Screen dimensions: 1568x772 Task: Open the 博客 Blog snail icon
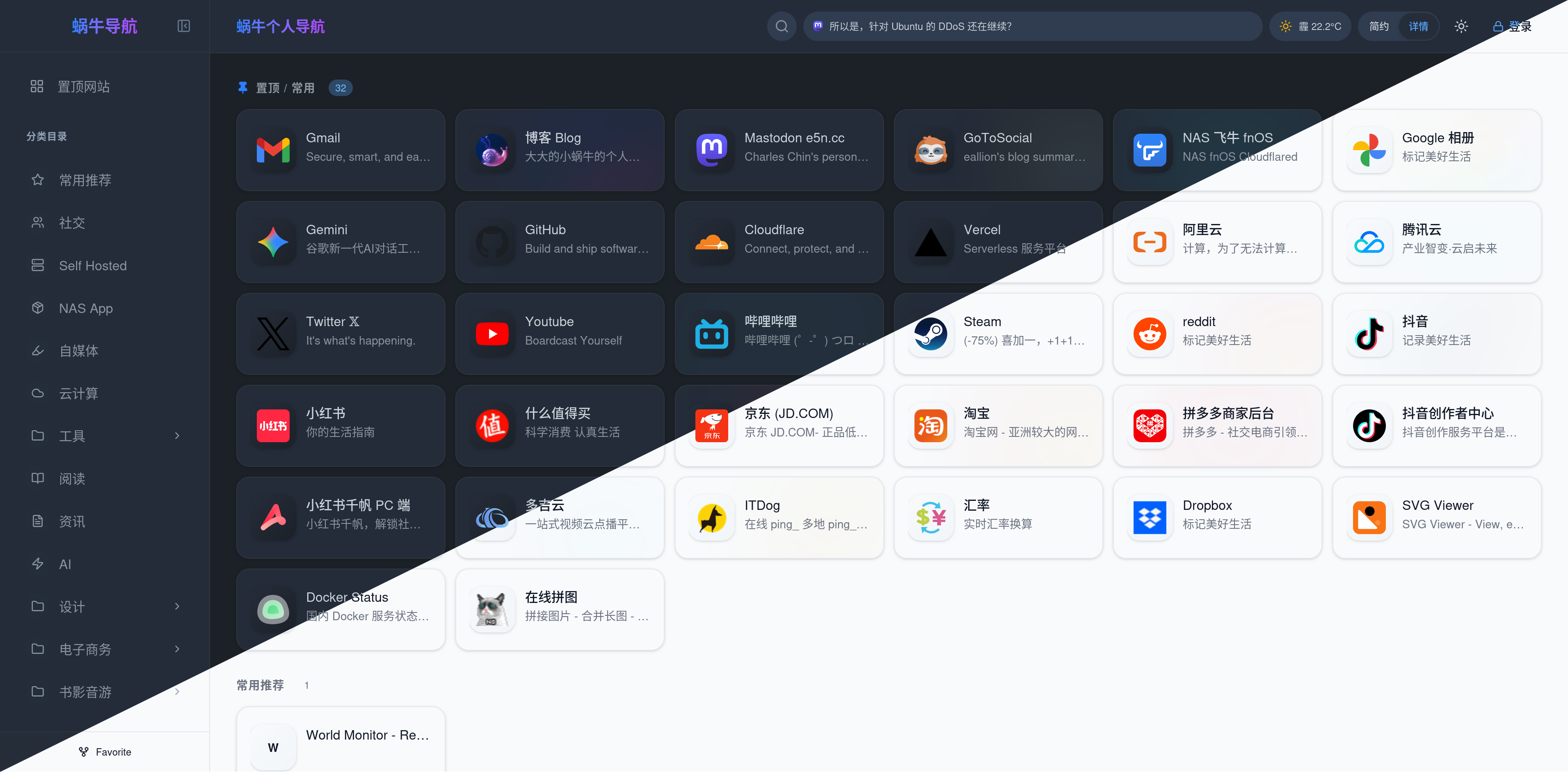492,151
